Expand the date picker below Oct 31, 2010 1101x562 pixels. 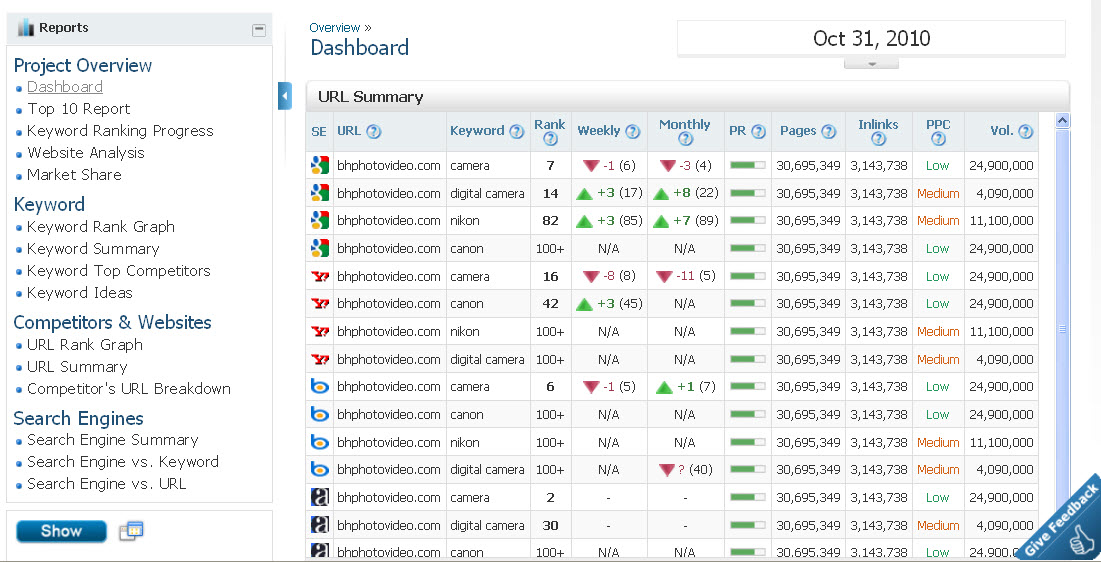[871, 63]
